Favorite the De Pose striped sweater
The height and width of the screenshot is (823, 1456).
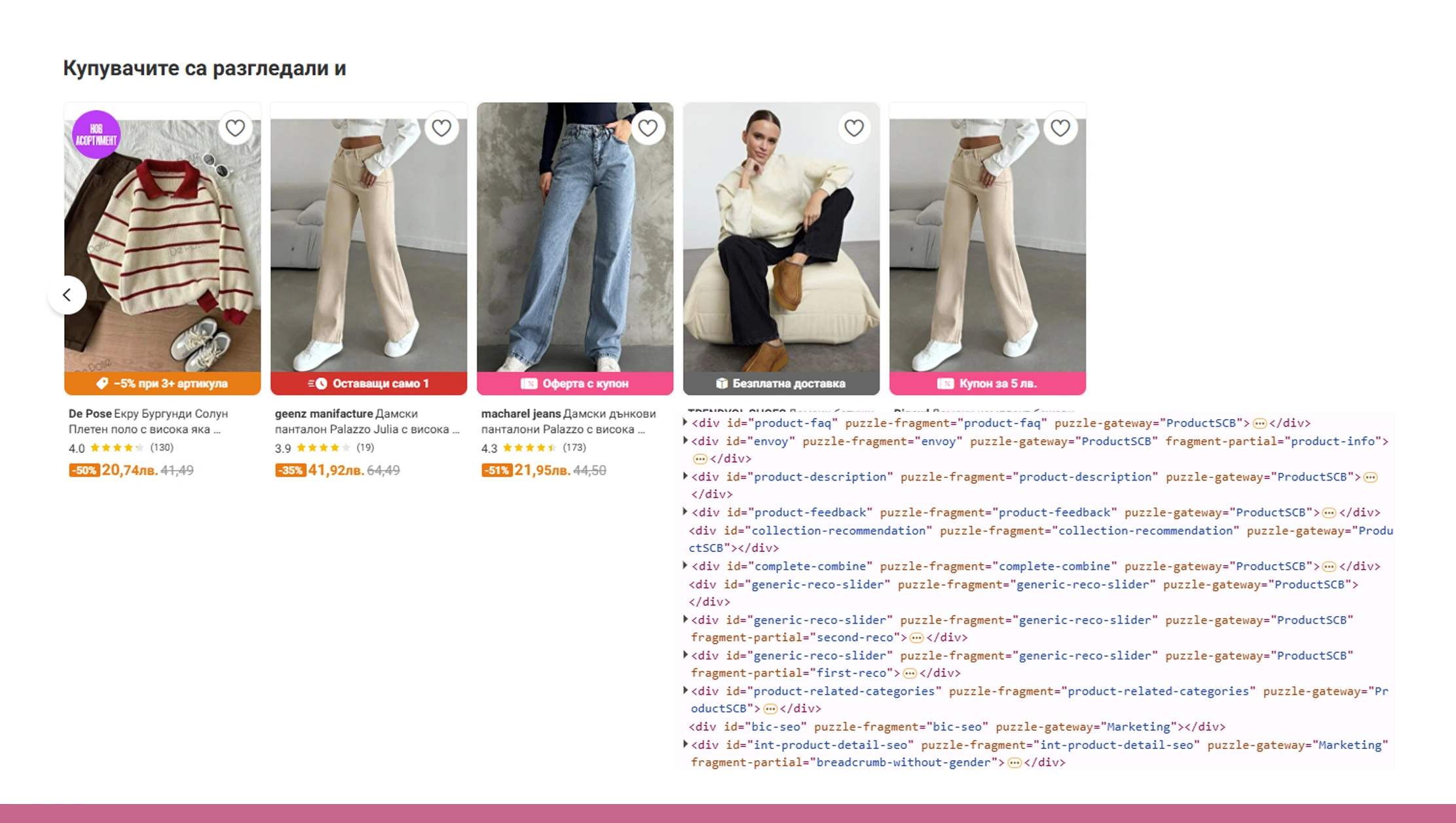[235, 128]
